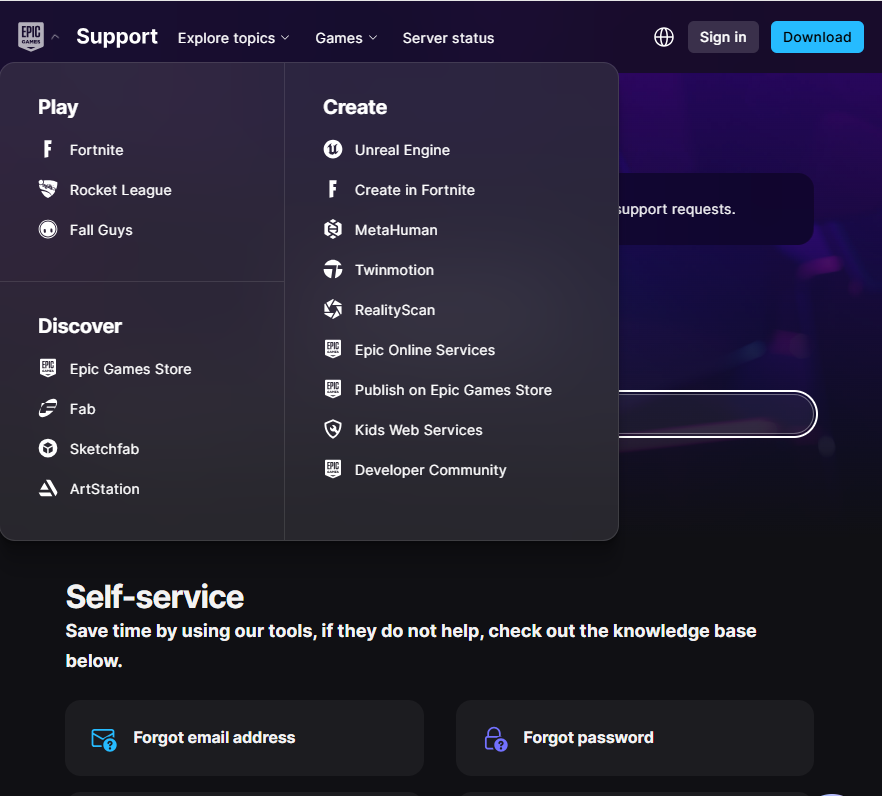Open the language globe icon
Viewport: 882px width, 796px height.
tap(664, 37)
